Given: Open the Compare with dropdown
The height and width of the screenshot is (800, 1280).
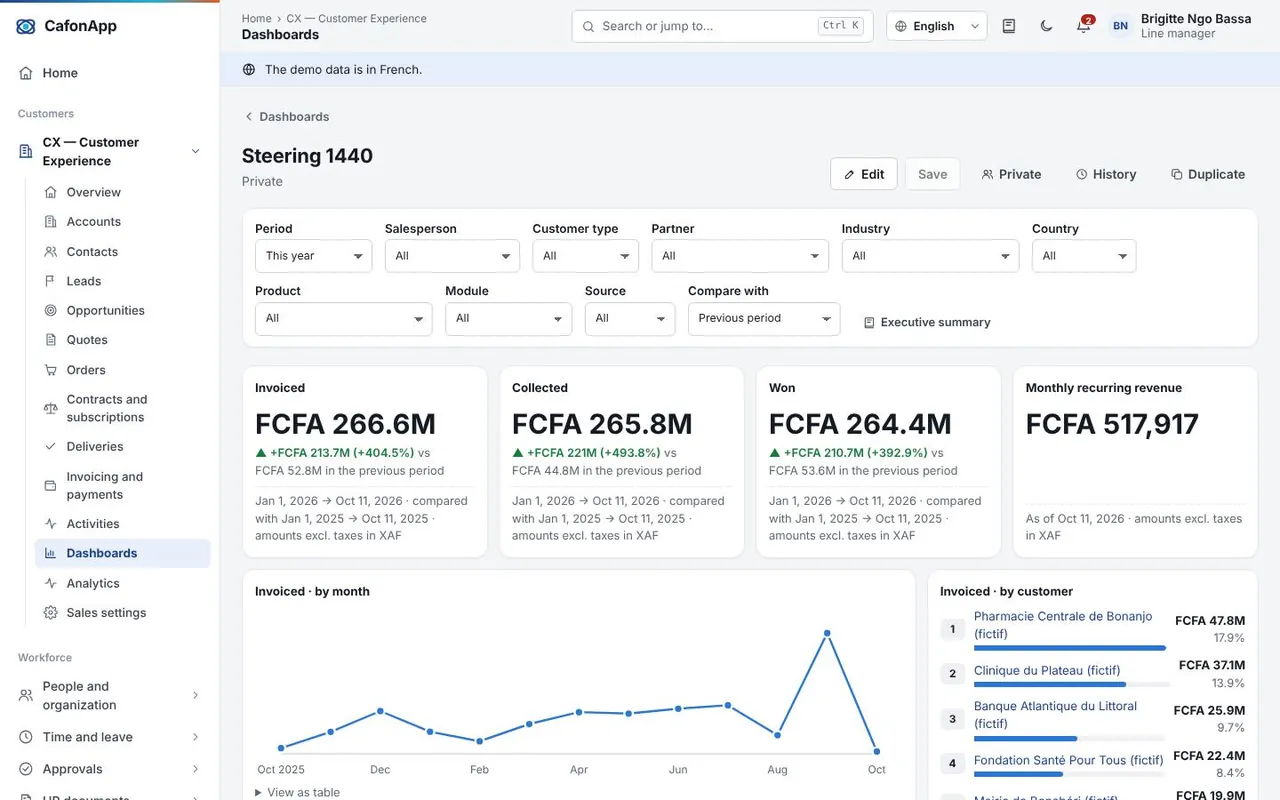Looking at the screenshot, I should tap(764, 319).
